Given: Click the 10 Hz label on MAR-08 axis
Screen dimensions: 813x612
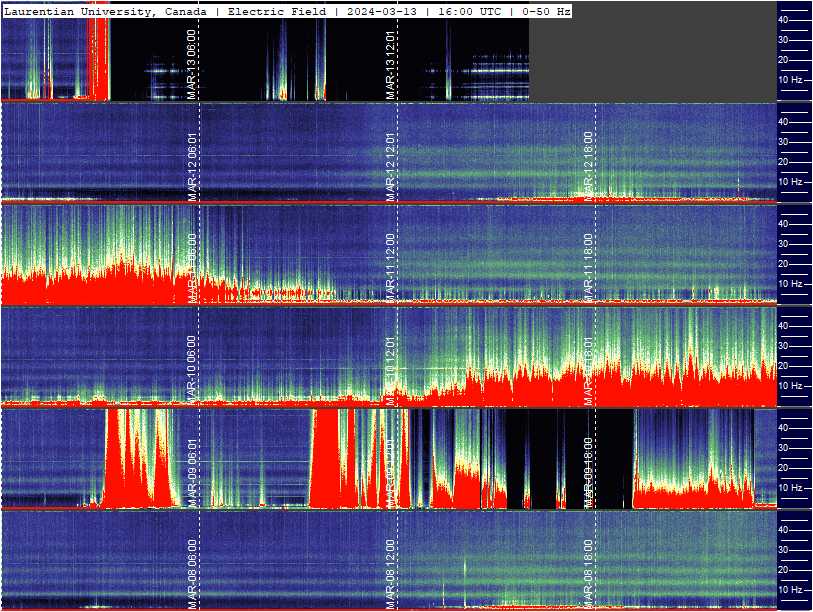Looking at the screenshot, I should 790,590.
